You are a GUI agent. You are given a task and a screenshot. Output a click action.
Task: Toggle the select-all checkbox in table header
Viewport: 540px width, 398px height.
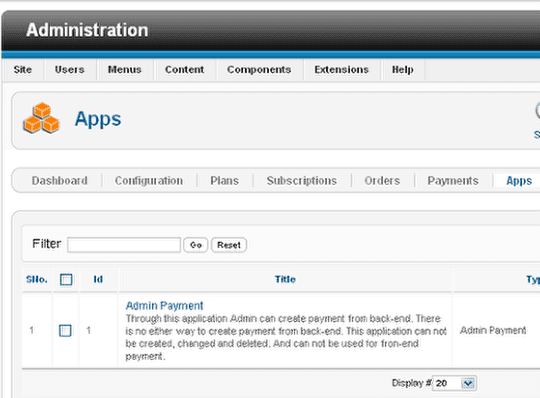[66, 280]
